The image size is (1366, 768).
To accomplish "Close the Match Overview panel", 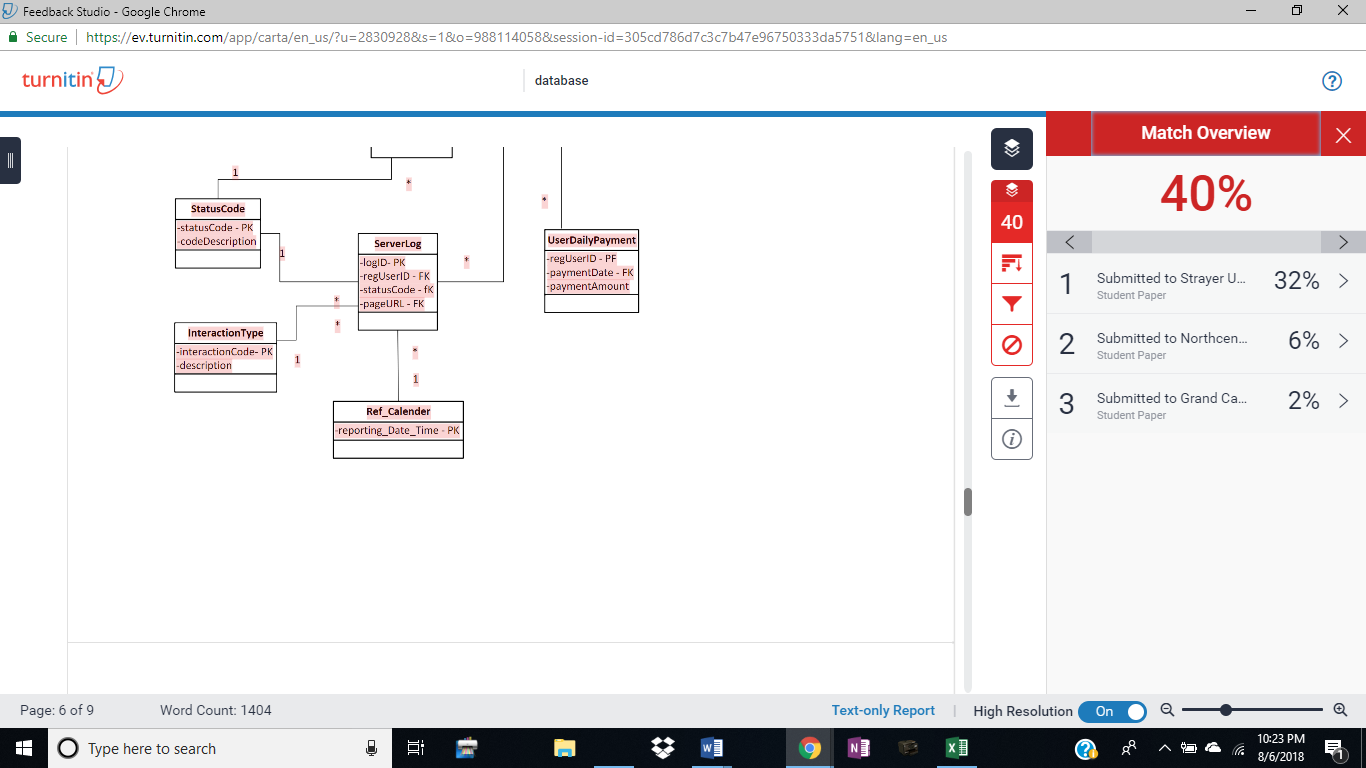I will (1343, 135).
